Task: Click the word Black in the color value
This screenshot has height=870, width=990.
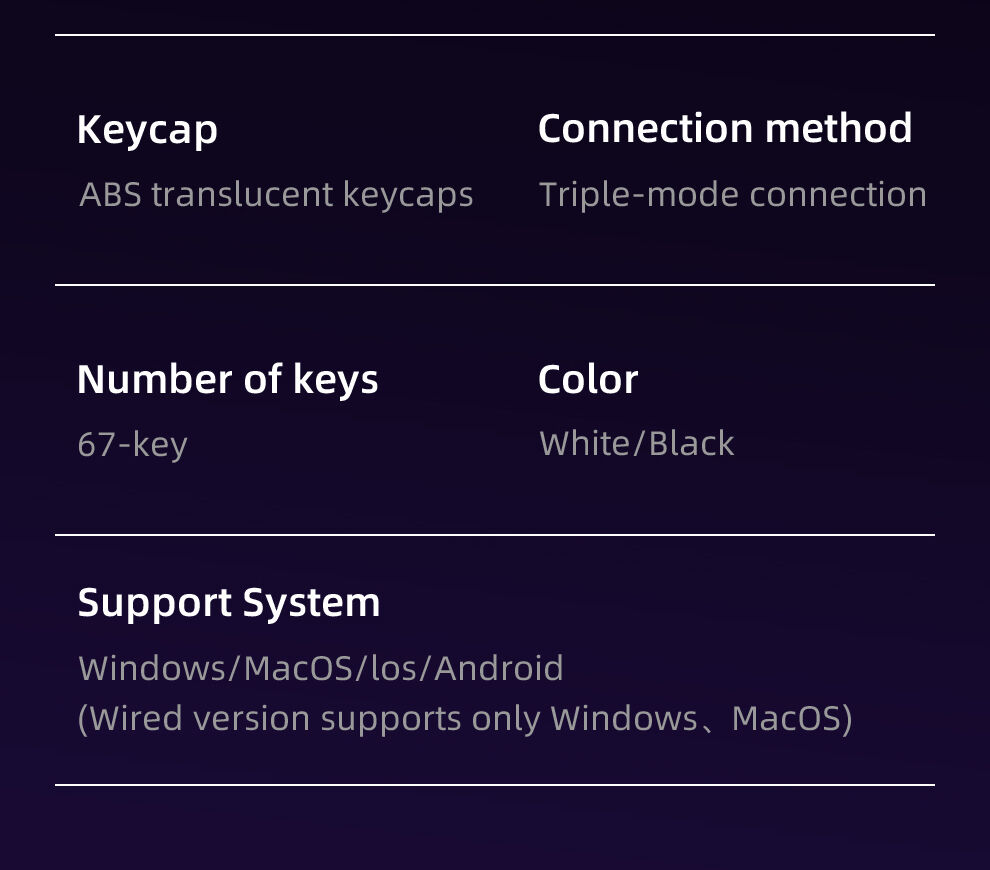Action: pos(691,443)
